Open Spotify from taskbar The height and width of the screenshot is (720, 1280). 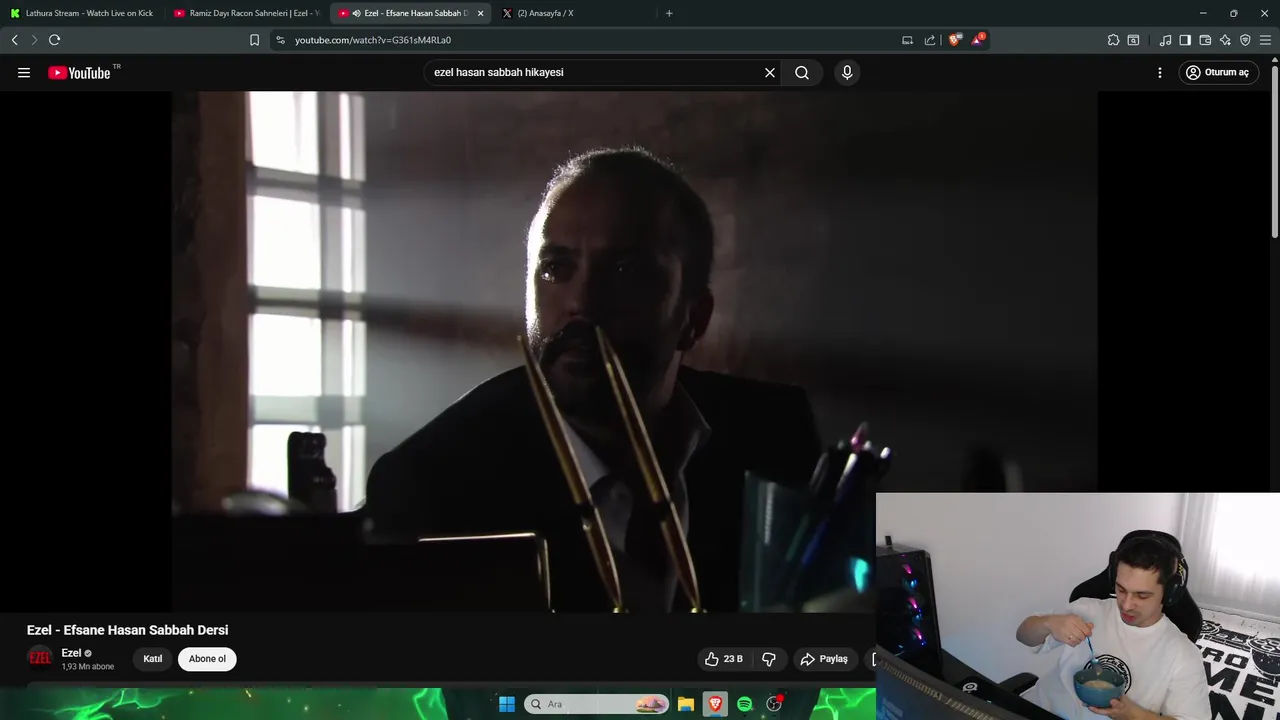[744, 704]
